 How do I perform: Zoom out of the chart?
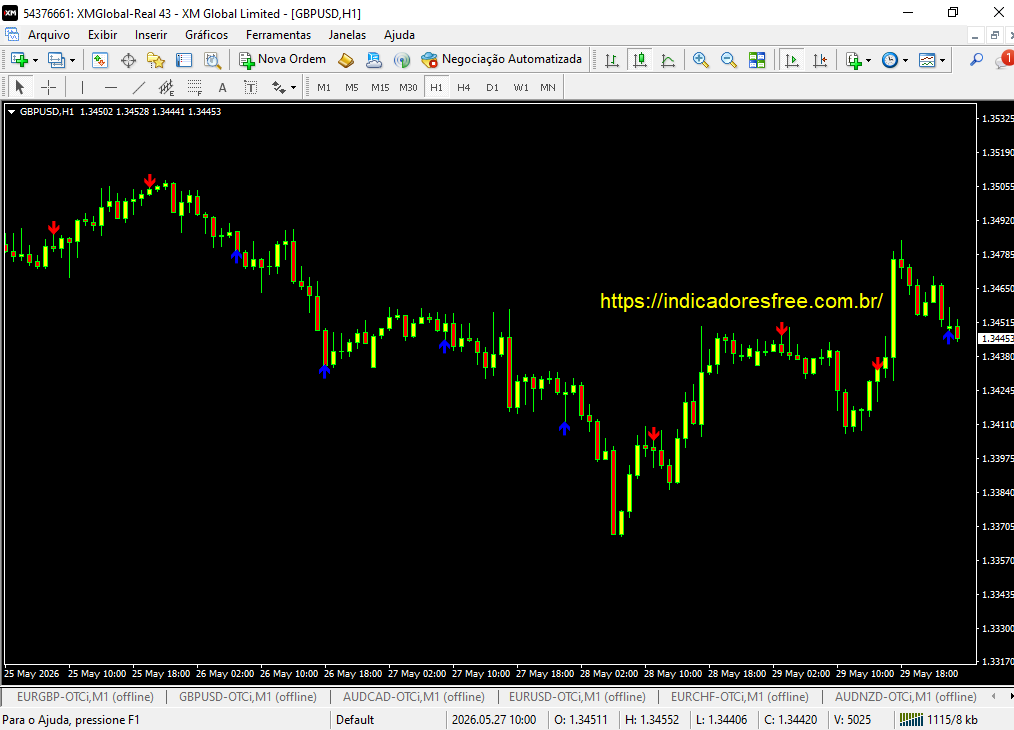click(728, 60)
